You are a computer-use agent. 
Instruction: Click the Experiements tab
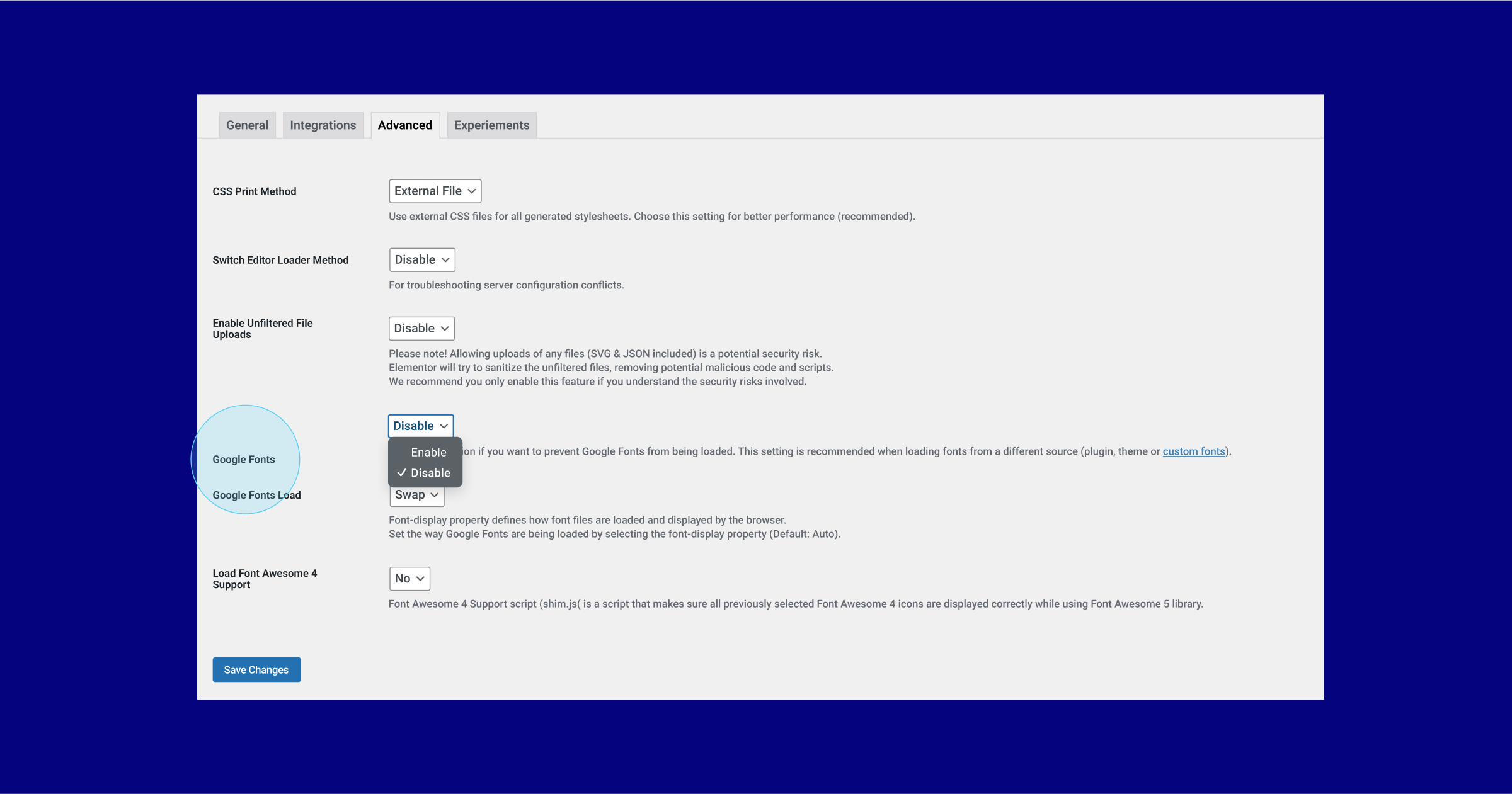click(x=491, y=124)
